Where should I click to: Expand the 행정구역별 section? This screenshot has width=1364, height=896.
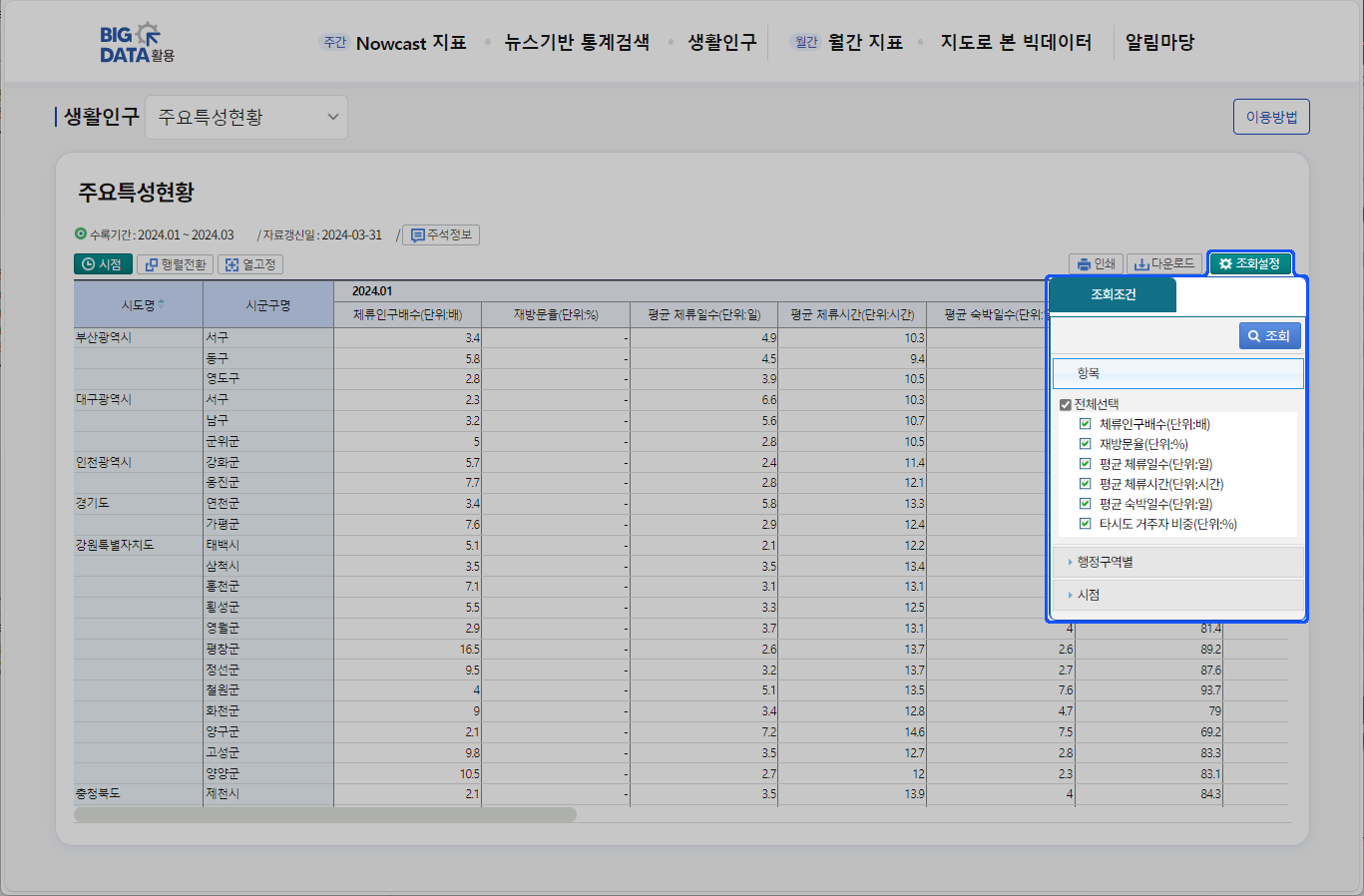tap(1104, 562)
